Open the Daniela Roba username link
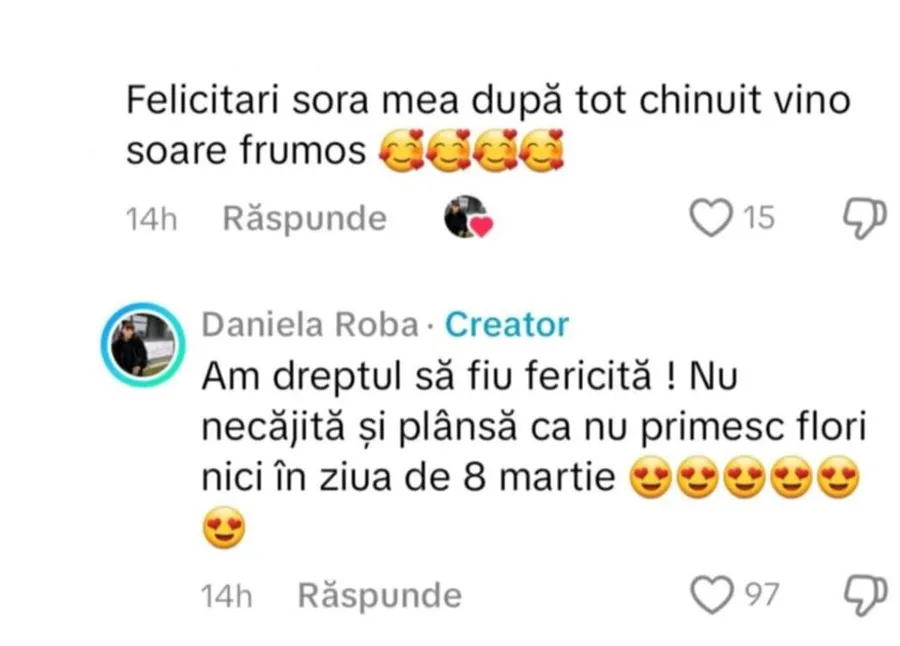This screenshot has width=900, height=646. (x=310, y=324)
